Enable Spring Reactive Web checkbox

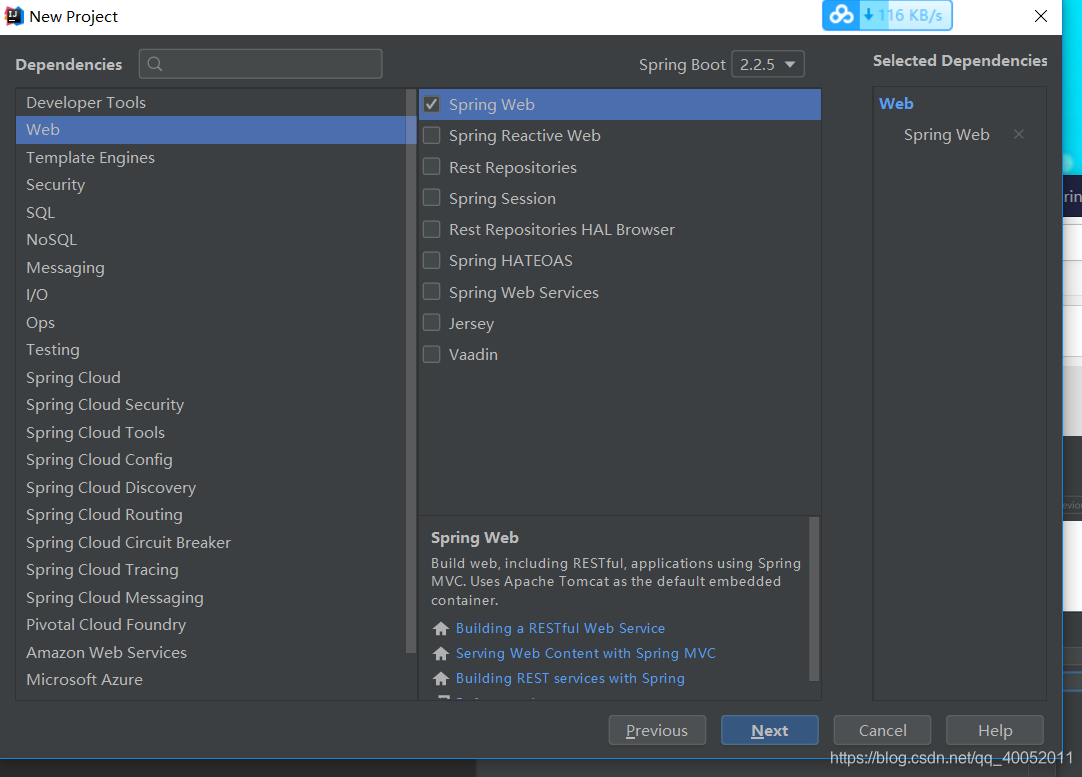pos(431,135)
